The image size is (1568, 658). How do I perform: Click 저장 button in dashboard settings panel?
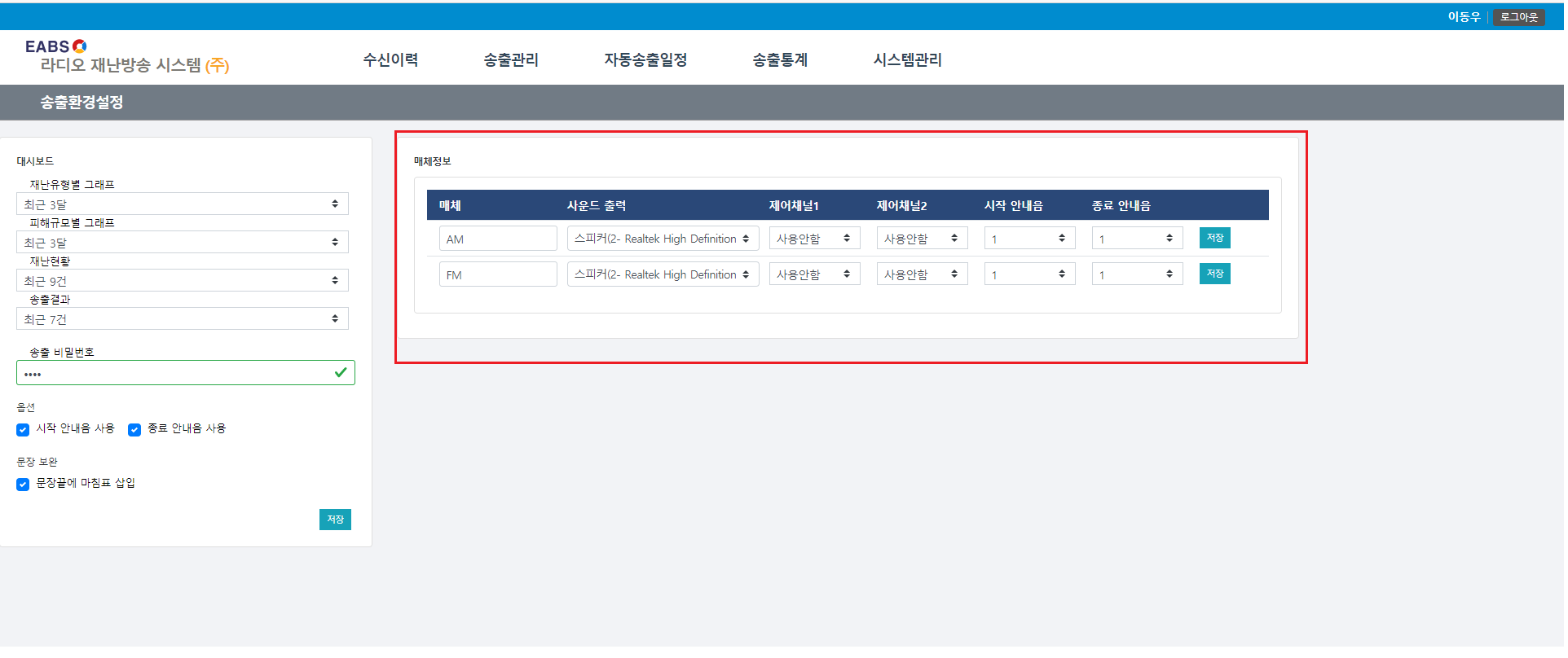(335, 520)
